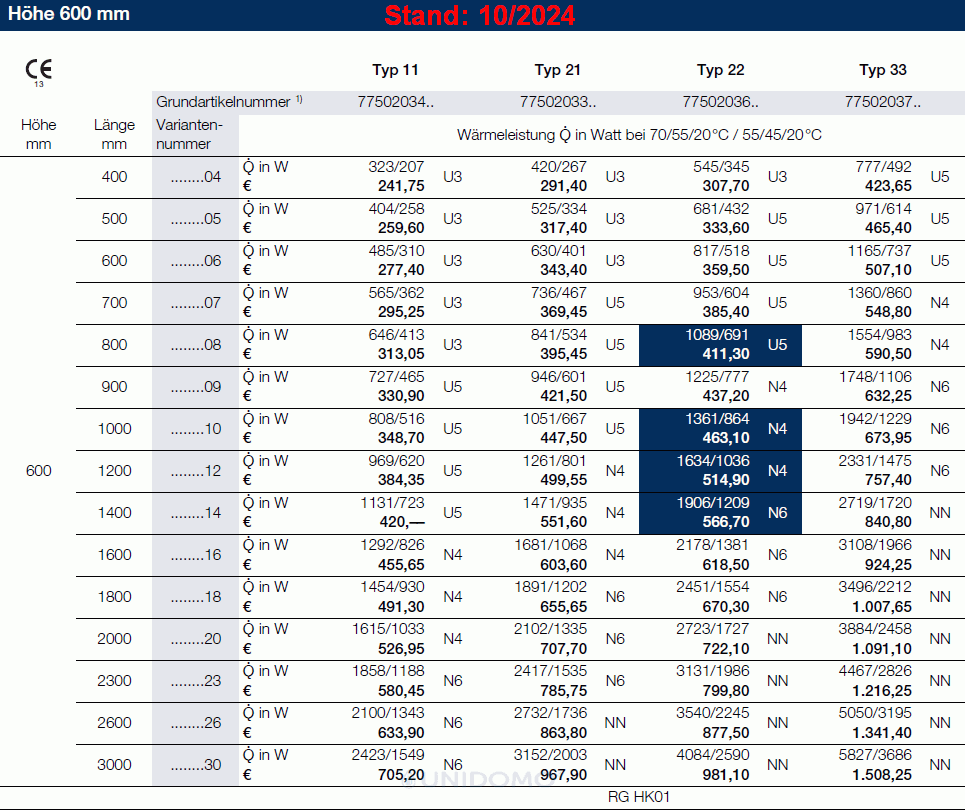Click Typ 11 price 241,75
The image size is (965, 810).
click(x=400, y=186)
